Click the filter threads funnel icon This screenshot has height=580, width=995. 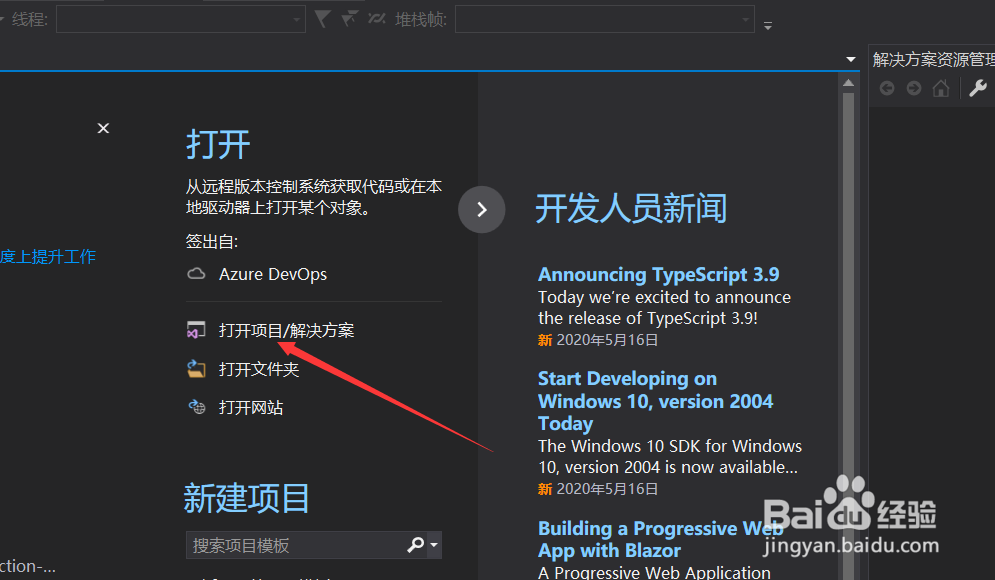(x=322, y=19)
